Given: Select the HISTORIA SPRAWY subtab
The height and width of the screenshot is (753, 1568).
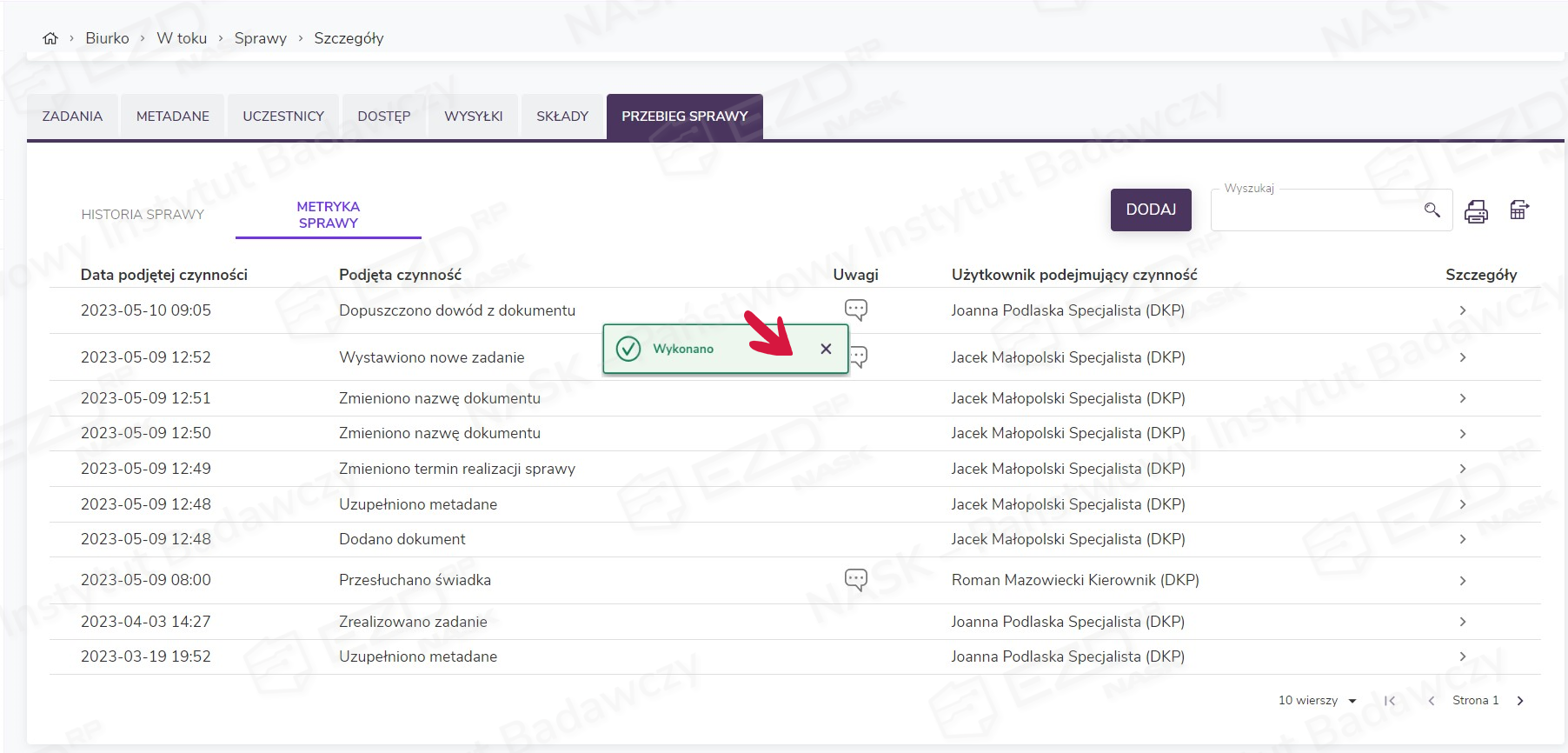Looking at the screenshot, I should [143, 215].
